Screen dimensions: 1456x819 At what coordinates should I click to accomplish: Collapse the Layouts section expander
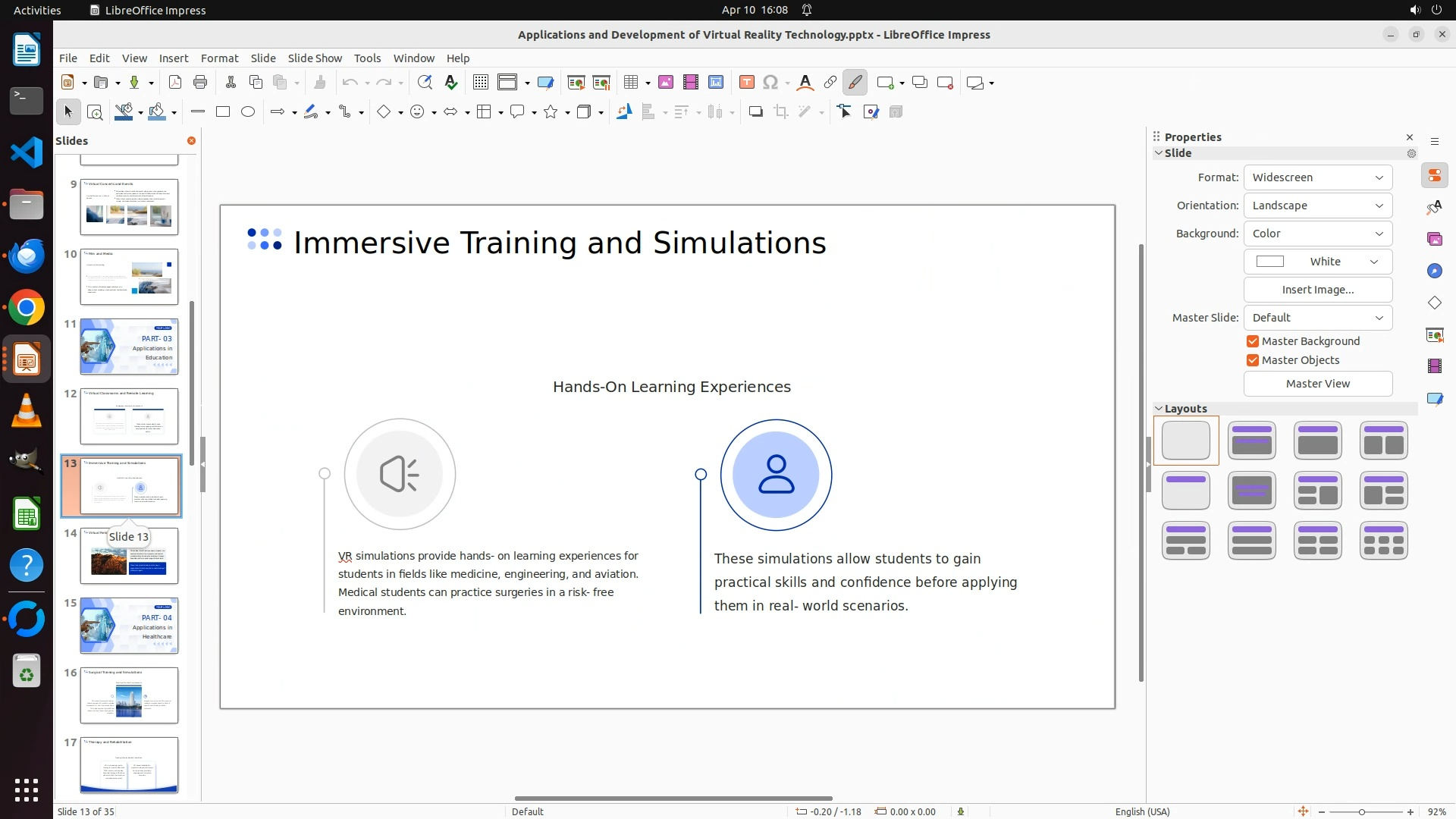[1159, 409]
